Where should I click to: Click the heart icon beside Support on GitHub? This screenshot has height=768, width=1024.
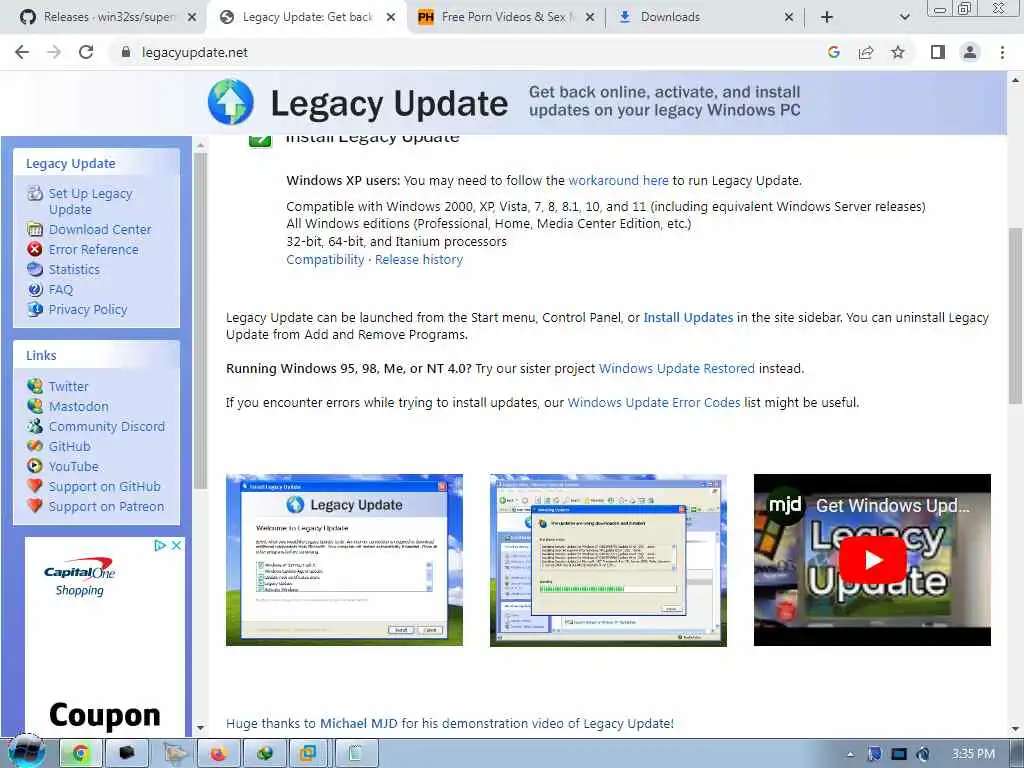(35, 486)
